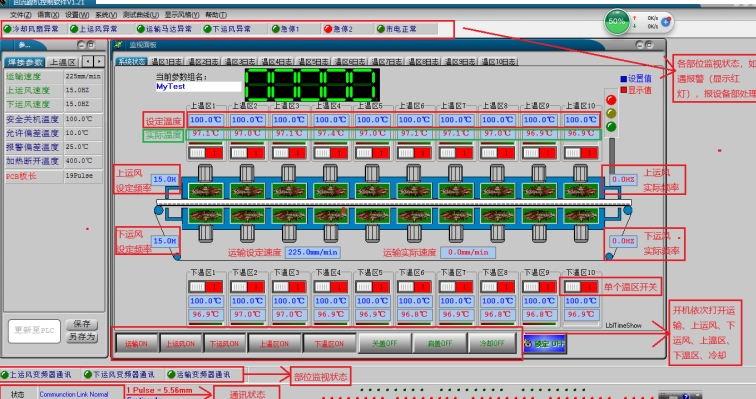This screenshot has height=399, width=756.
Task: Click the 50% green network speed circle
Action: [x=617, y=21]
